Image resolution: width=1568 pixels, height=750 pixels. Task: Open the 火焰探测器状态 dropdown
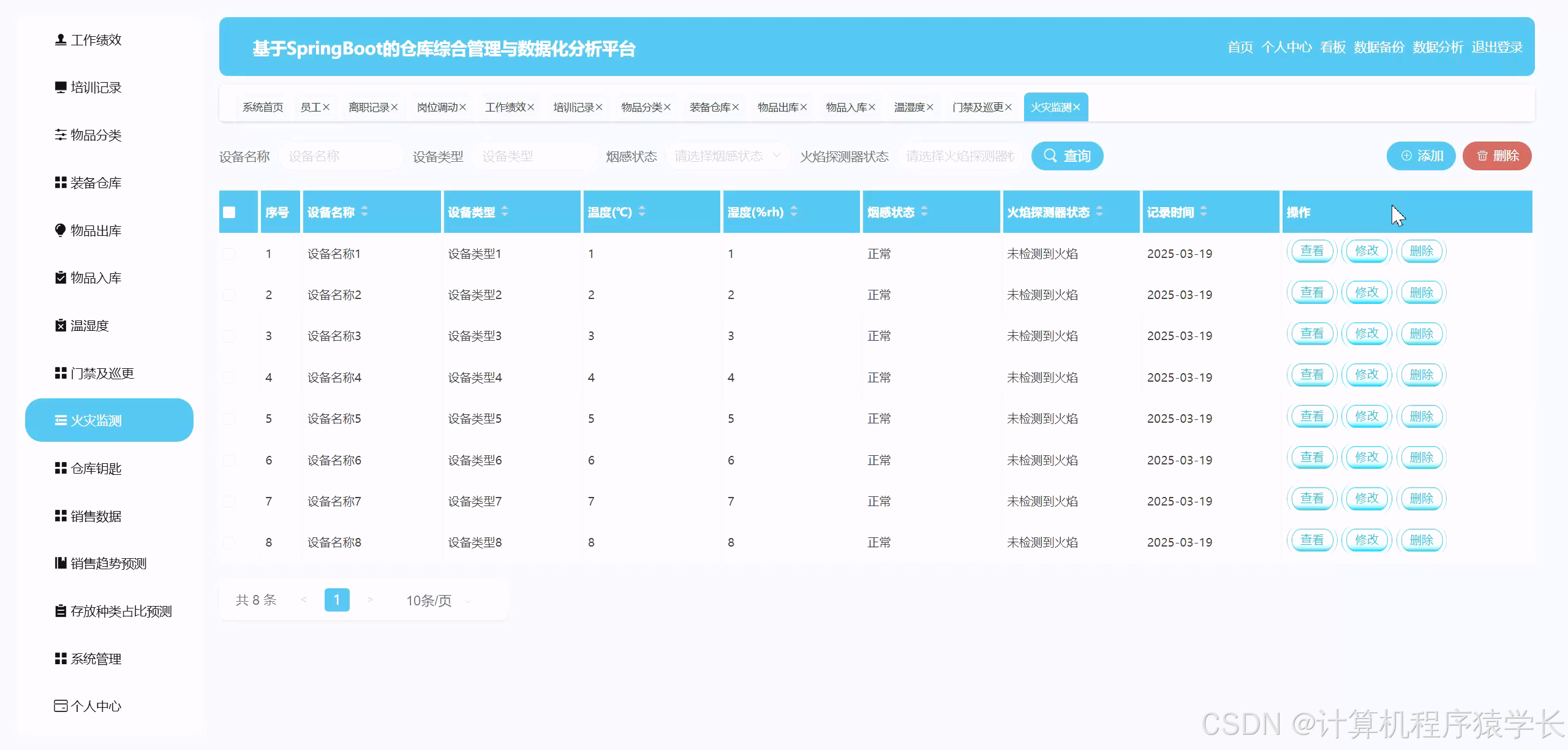click(x=959, y=156)
